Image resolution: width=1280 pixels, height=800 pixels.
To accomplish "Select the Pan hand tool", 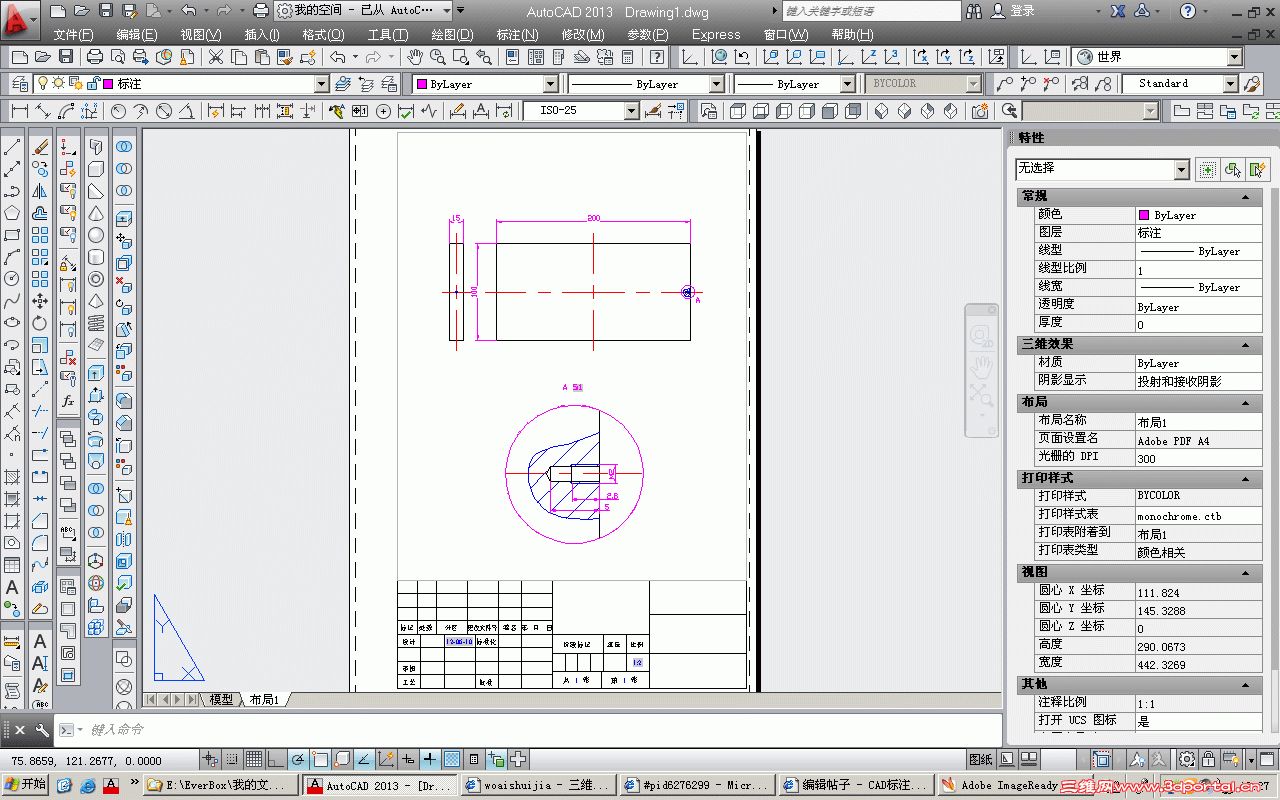I will pyautogui.click(x=415, y=58).
